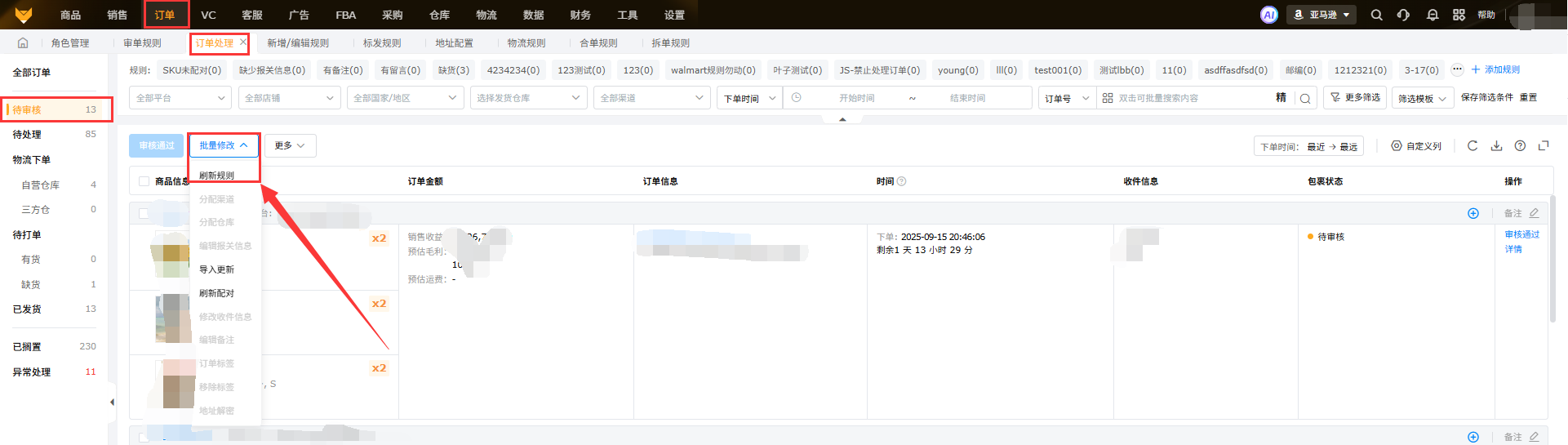
Task: Click the 自定义列 hexagon settings button
Action: point(1416,146)
